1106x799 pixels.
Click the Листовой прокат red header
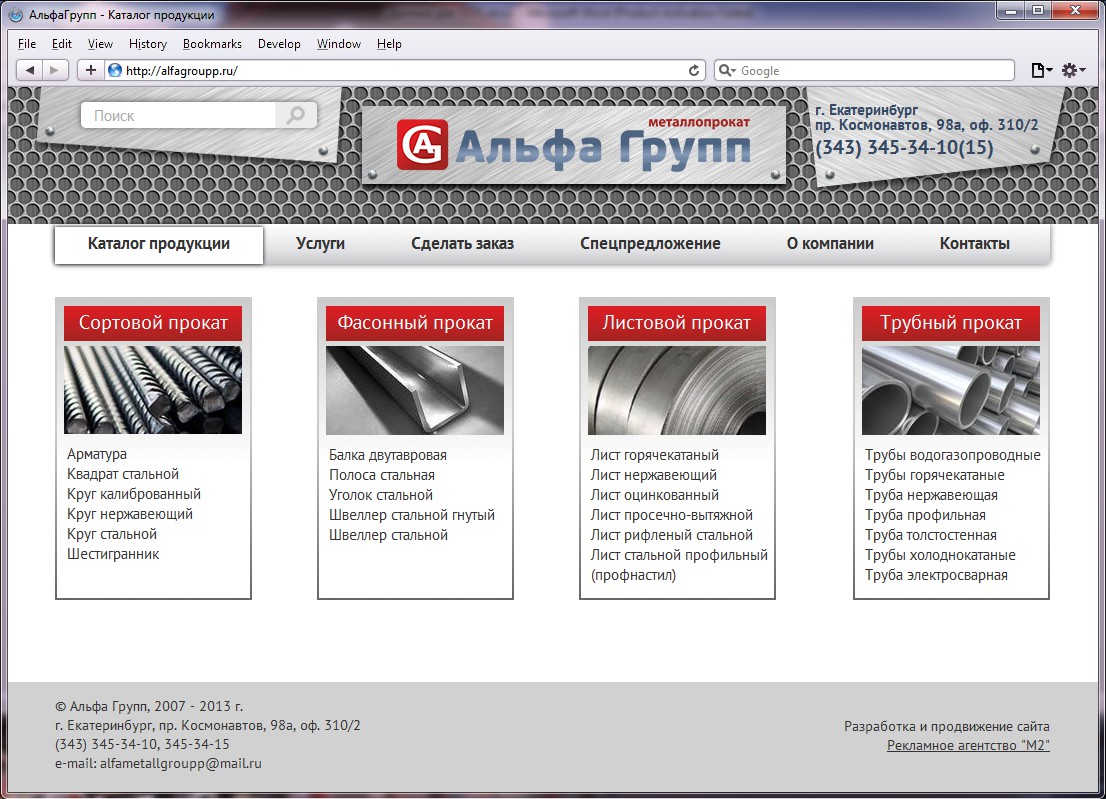coord(676,323)
